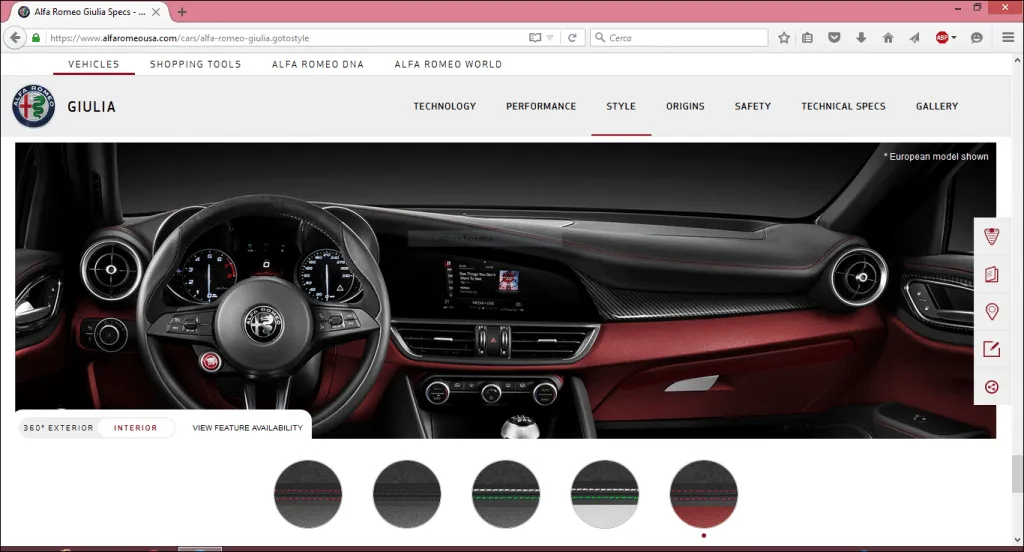Image resolution: width=1024 pixels, height=552 pixels.
Task: Click the browser back arrow button
Action: pos(15,38)
